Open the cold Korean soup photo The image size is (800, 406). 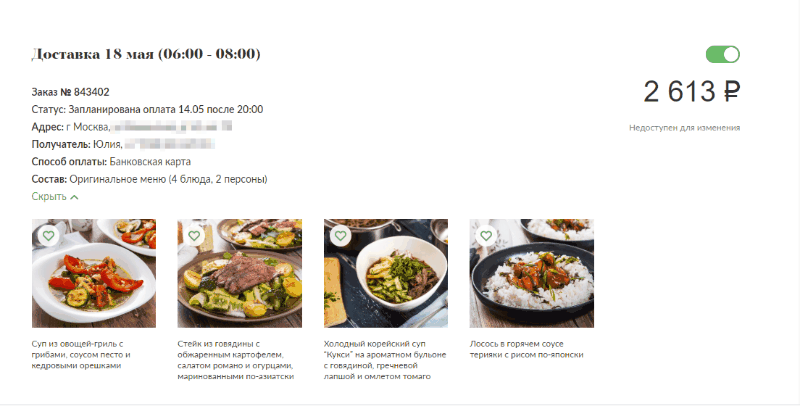pyautogui.click(x=386, y=273)
